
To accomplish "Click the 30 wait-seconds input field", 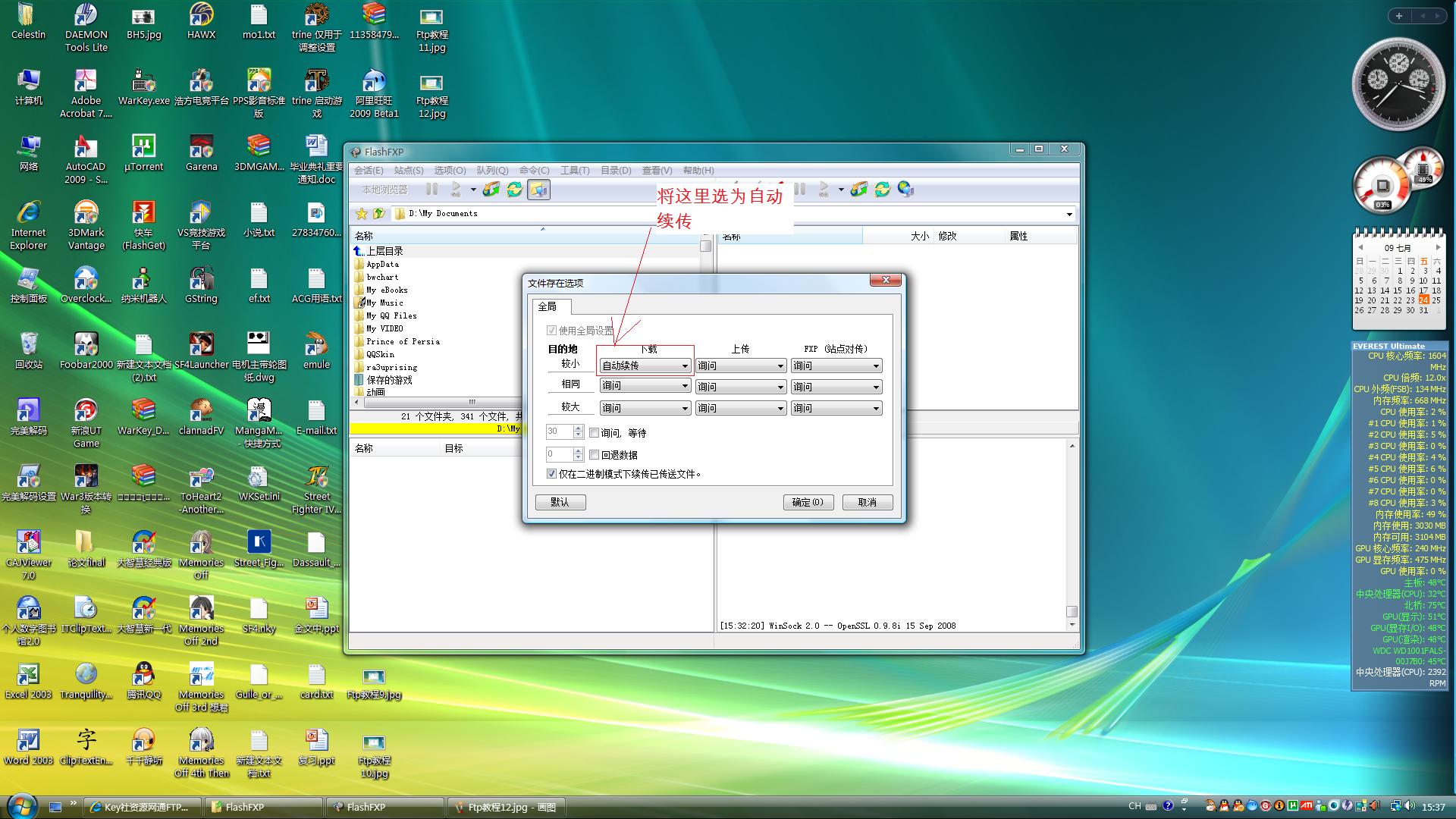I will (560, 431).
